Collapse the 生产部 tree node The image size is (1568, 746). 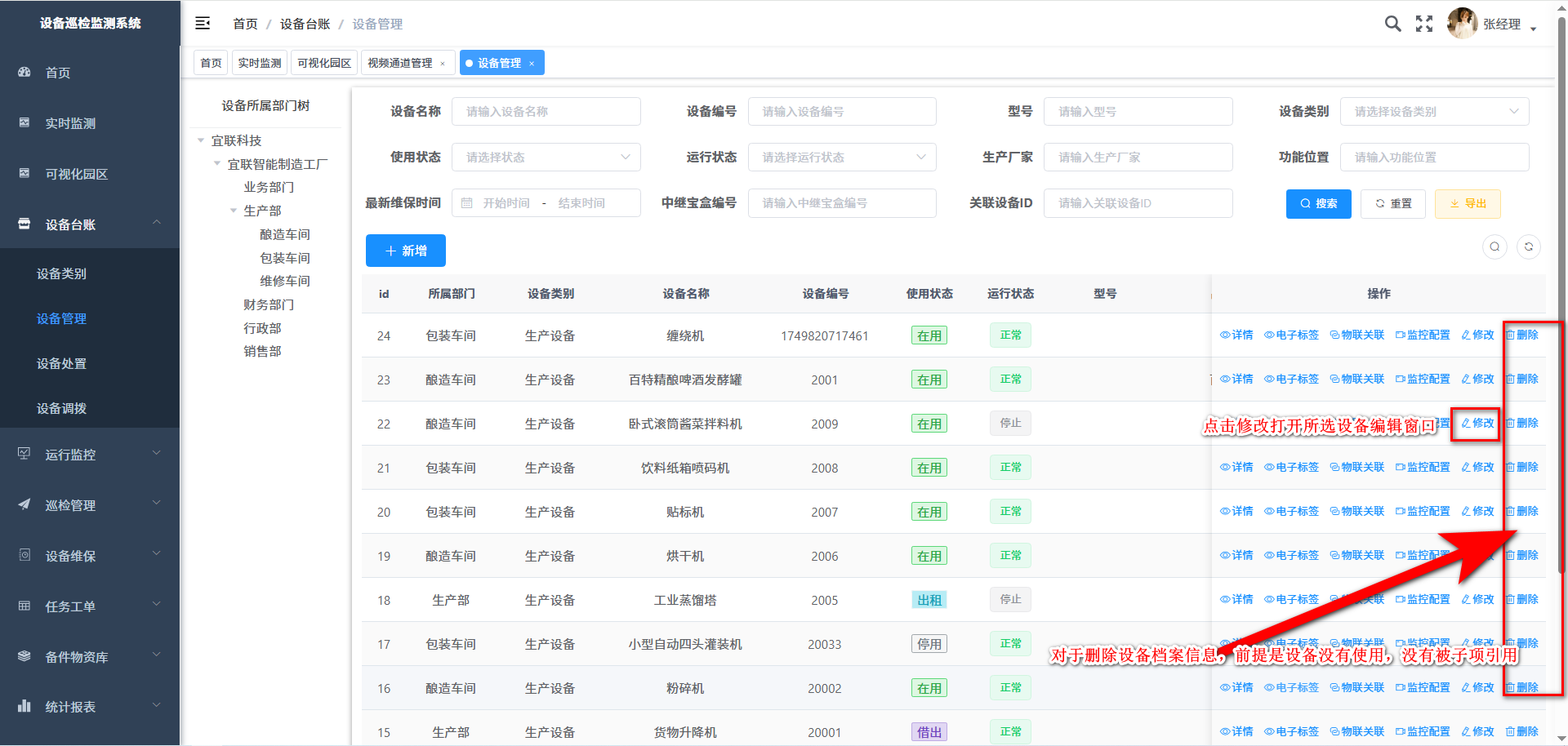(234, 211)
